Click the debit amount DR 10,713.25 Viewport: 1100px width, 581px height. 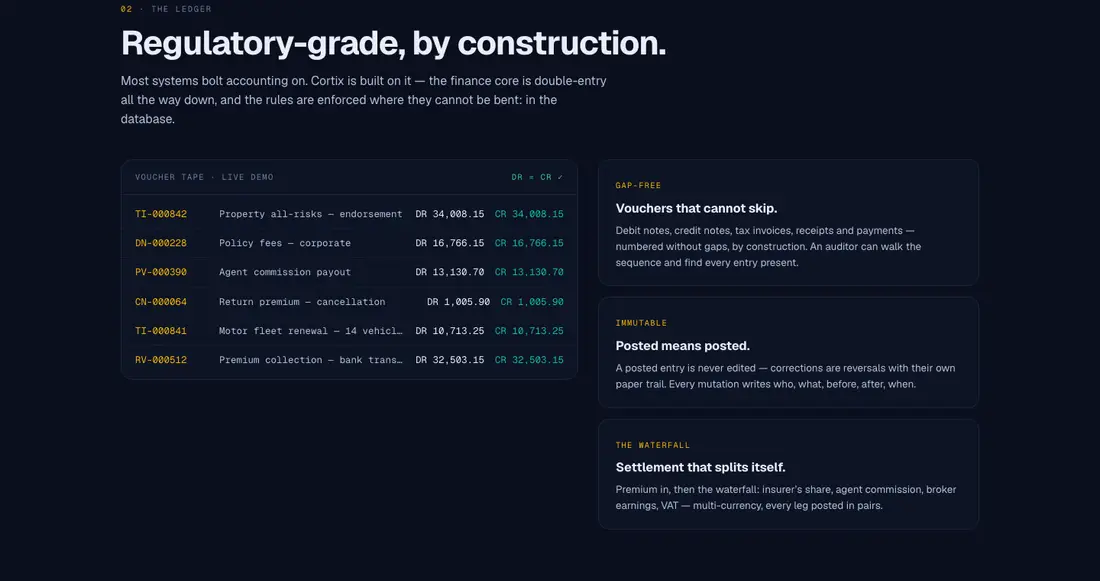[x=450, y=331]
